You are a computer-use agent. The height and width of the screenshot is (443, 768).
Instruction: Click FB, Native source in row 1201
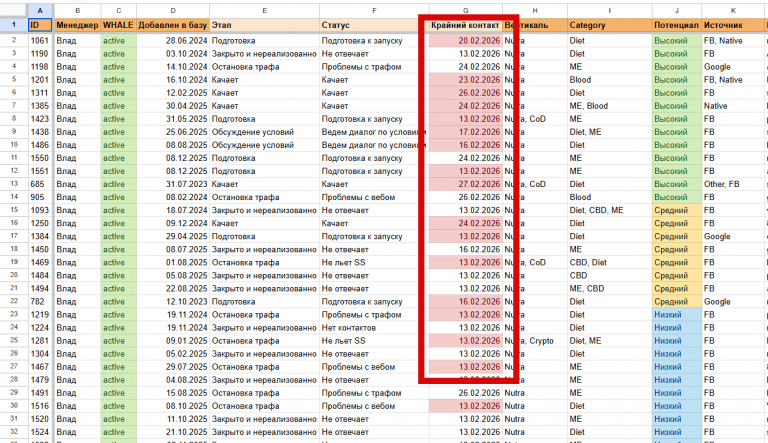click(733, 80)
